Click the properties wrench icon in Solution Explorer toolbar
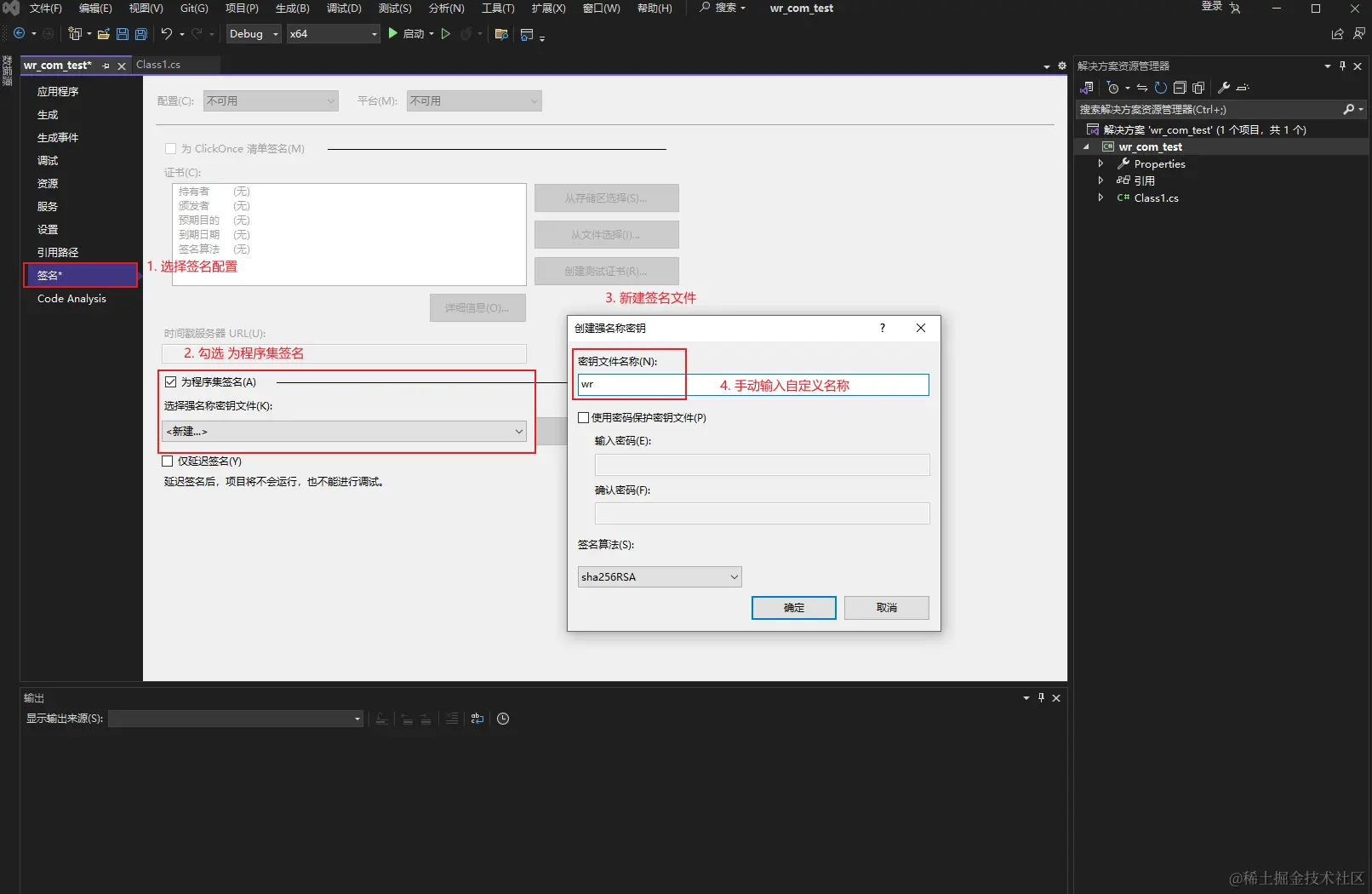Image resolution: width=1372 pixels, height=894 pixels. point(1224,88)
